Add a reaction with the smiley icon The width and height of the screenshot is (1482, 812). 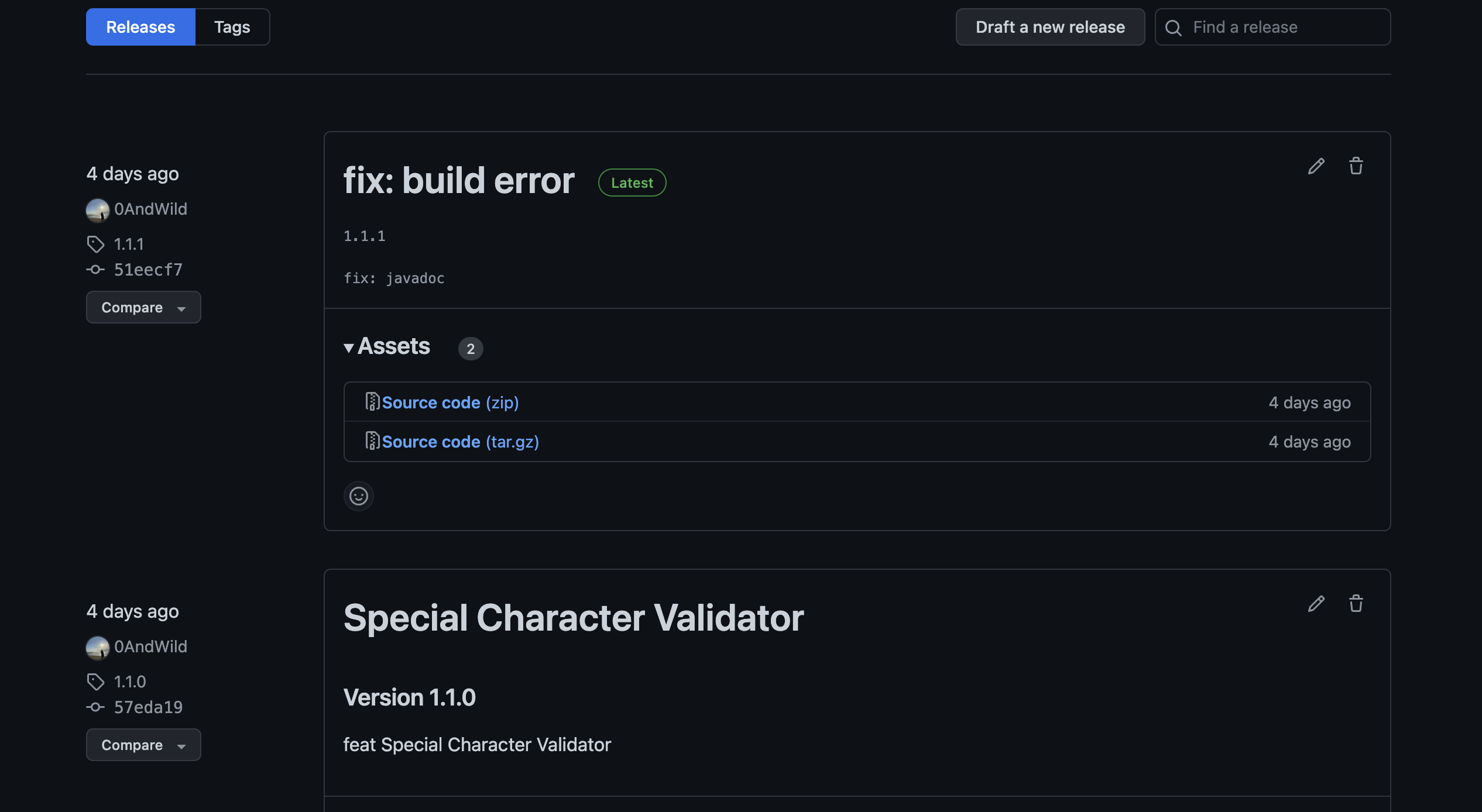(x=359, y=496)
